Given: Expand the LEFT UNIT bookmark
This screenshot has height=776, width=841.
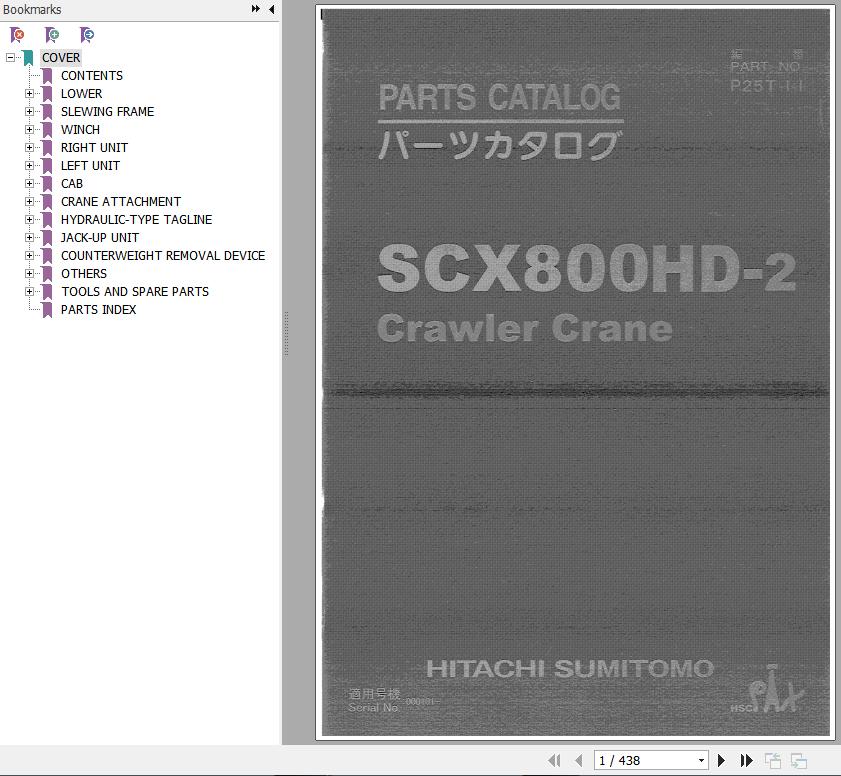Looking at the screenshot, I should pyautogui.click(x=29, y=165).
